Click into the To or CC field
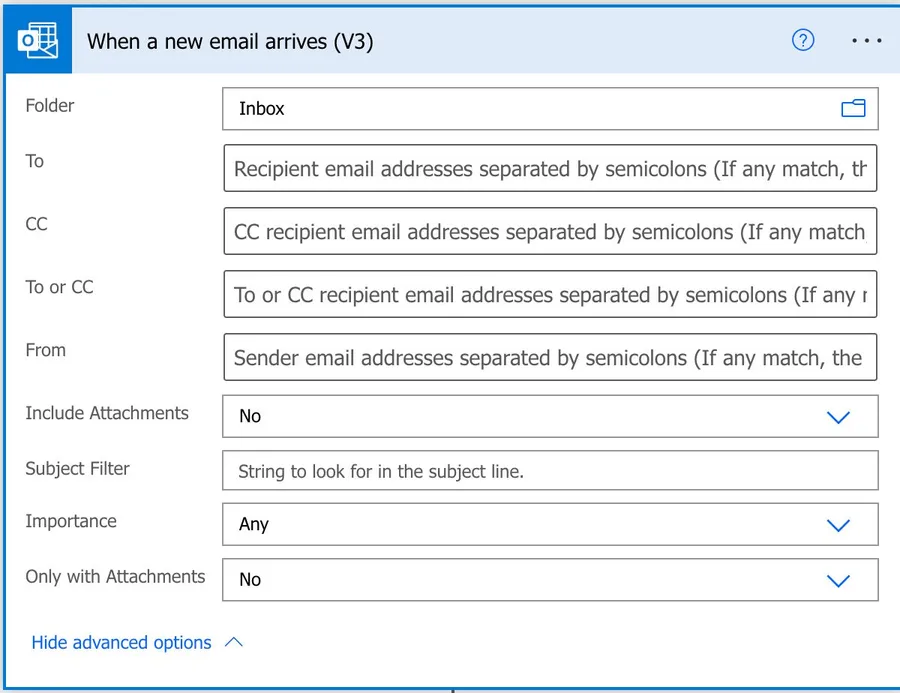This screenshot has height=693, width=900. 549,295
